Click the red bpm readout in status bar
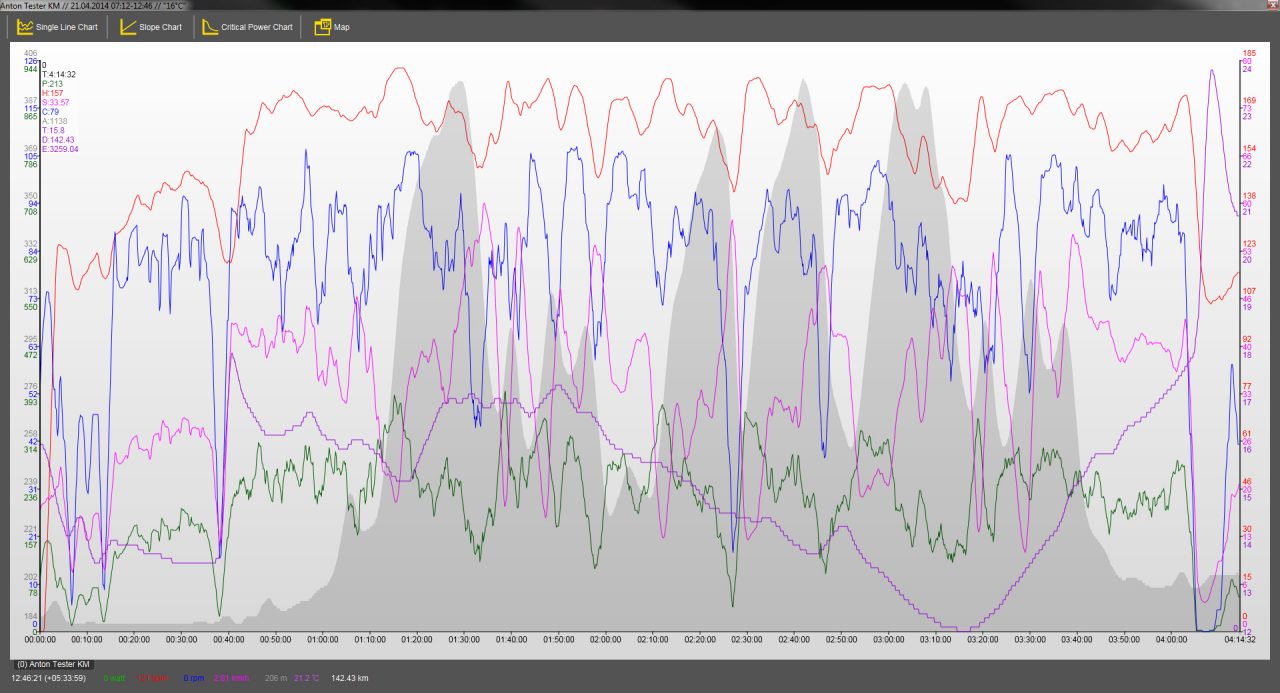Viewport: 1280px width, 693px height. (152, 679)
